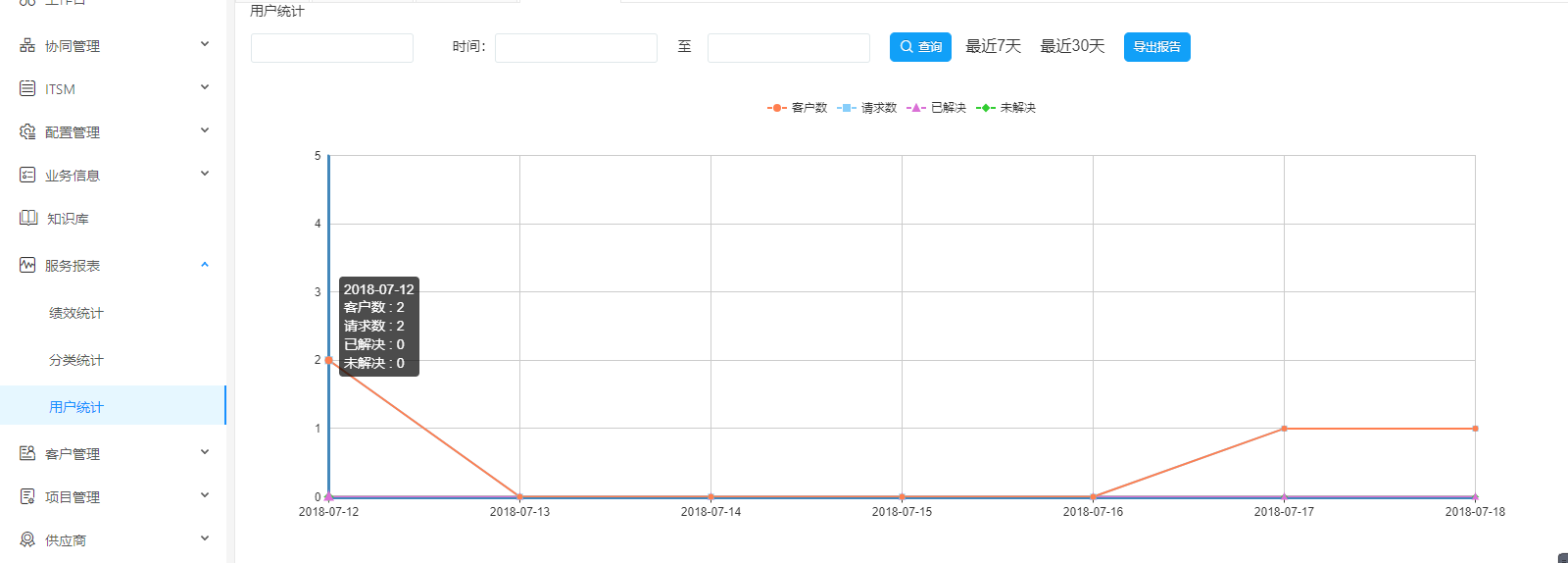Collapse the 服务报表 menu chevron
Image resolution: width=1568 pixels, height=563 pixels.
pos(205,265)
